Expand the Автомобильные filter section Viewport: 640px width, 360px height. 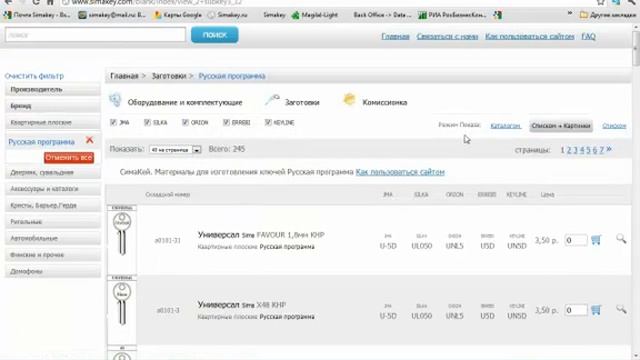53,238
